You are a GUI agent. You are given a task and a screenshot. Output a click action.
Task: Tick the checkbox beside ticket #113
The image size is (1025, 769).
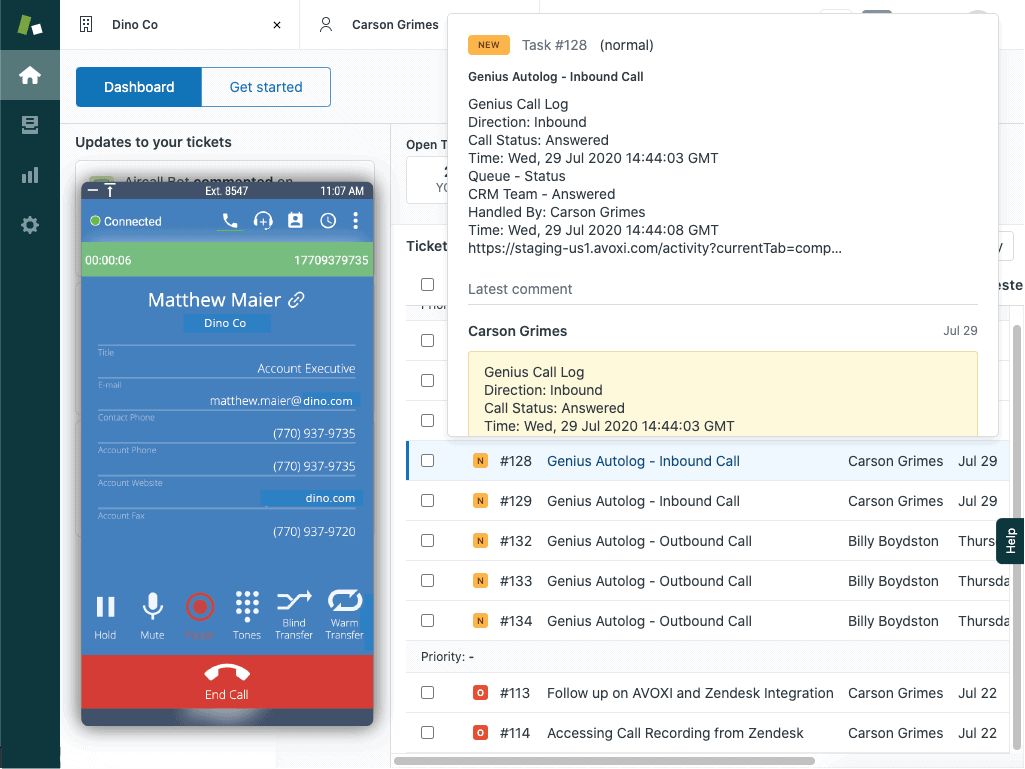pyautogui.click(x=428, y=693)
